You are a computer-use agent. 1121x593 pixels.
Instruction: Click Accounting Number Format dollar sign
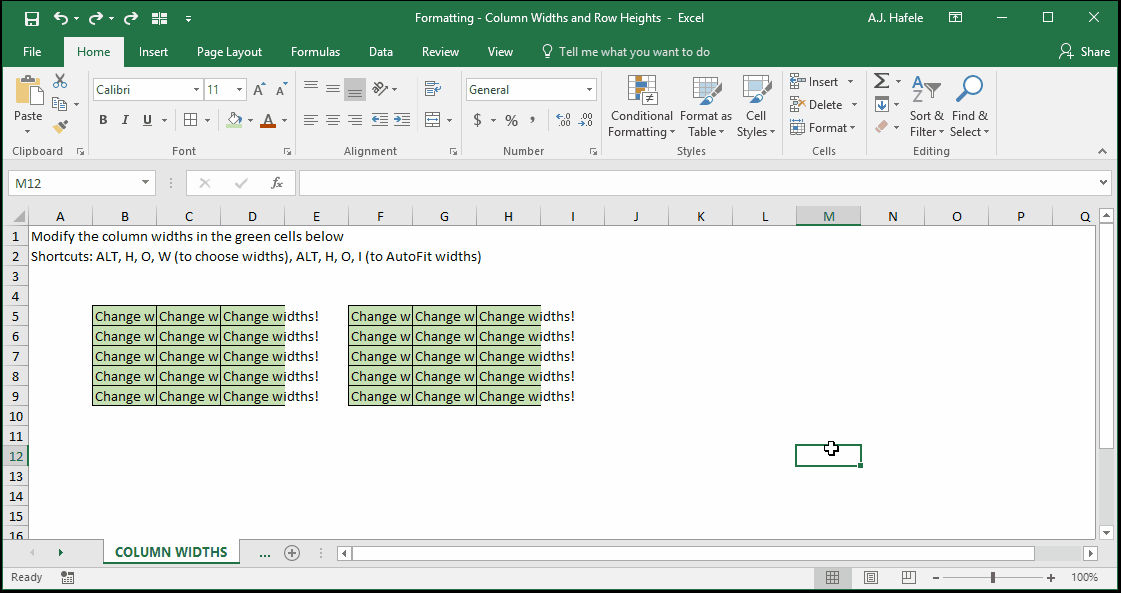pyautogui.click(x=478, y=120)
